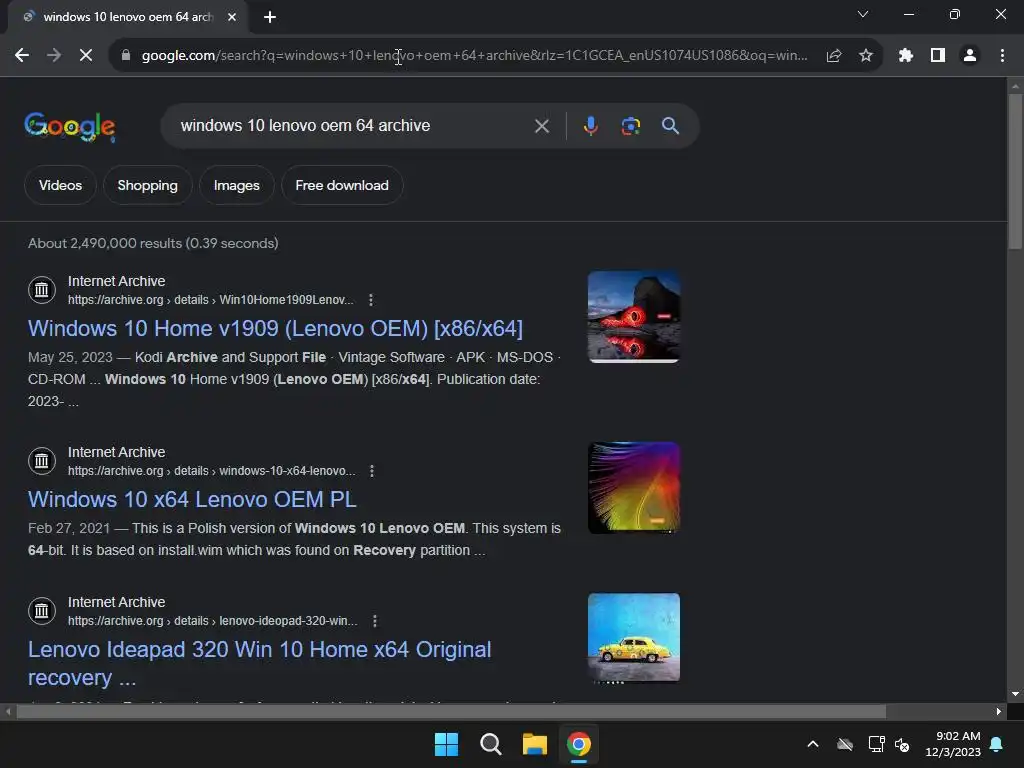The width and height of the screenshot is (1024, 768).
Task: Click the horizontal scrollbar thumb
Action: (x=451, y=711)
